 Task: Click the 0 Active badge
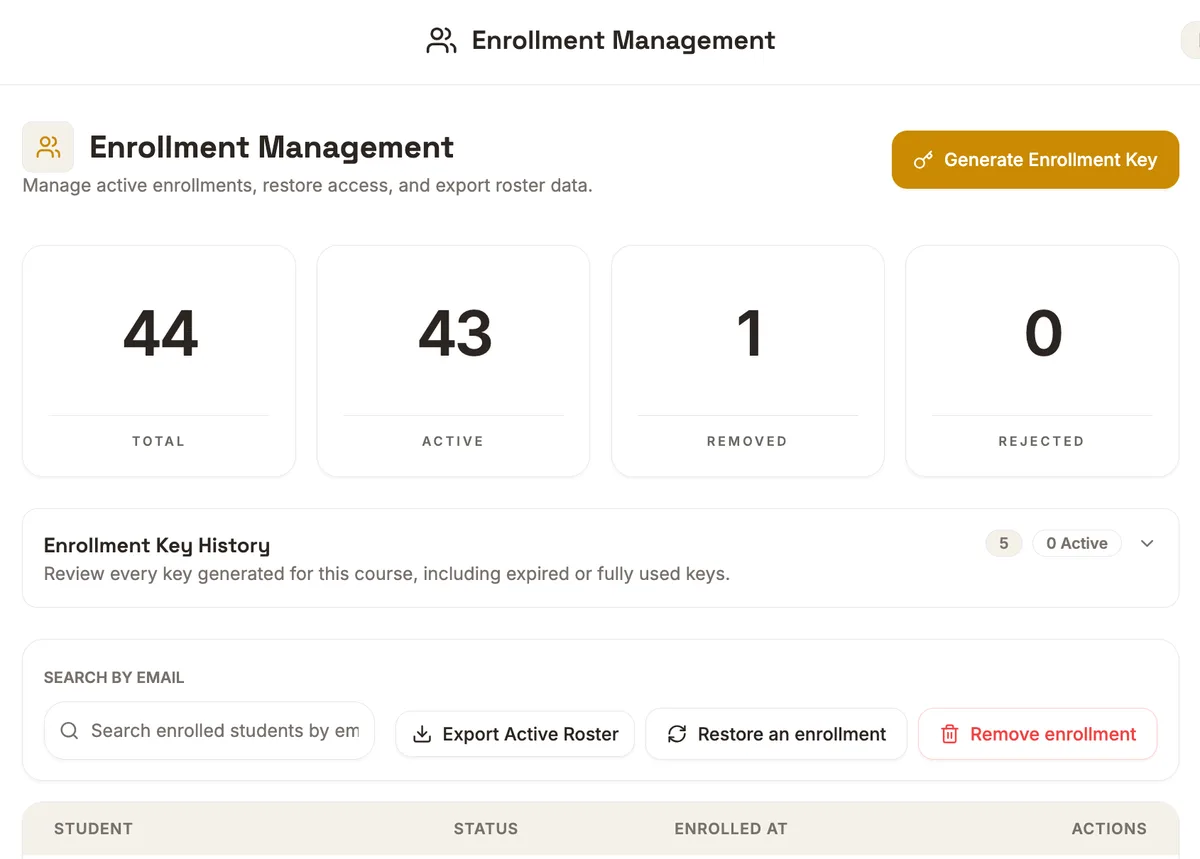click(x=1077, y=543)
